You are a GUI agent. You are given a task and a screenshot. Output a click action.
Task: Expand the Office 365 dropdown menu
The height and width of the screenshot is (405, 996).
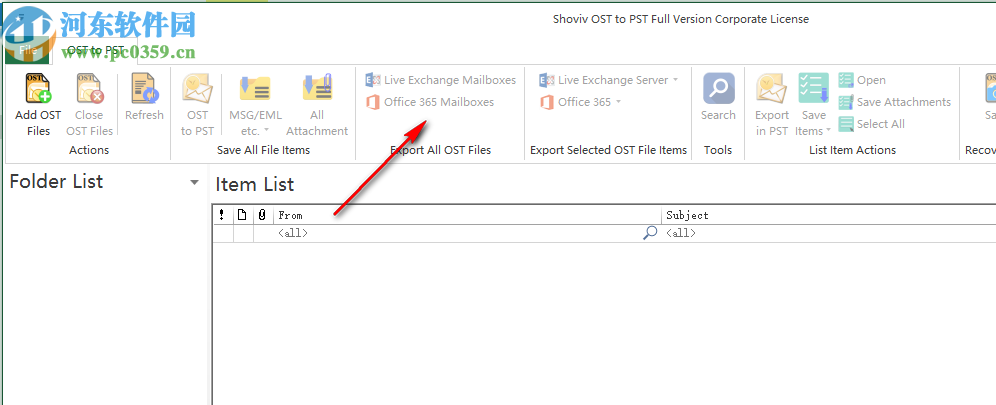click(x=619, y=102)
